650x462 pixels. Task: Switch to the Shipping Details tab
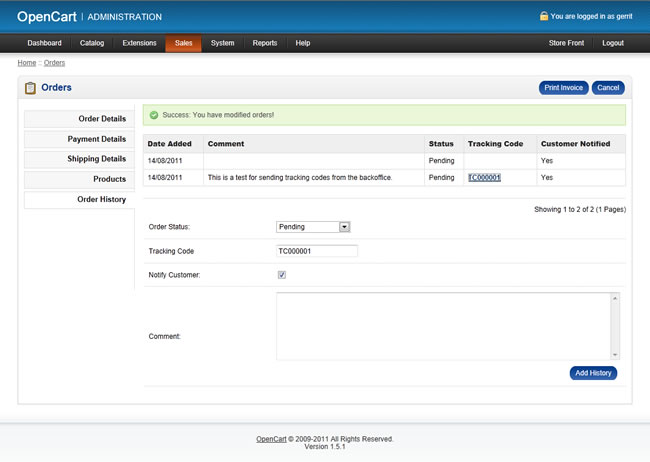[79, 159]
